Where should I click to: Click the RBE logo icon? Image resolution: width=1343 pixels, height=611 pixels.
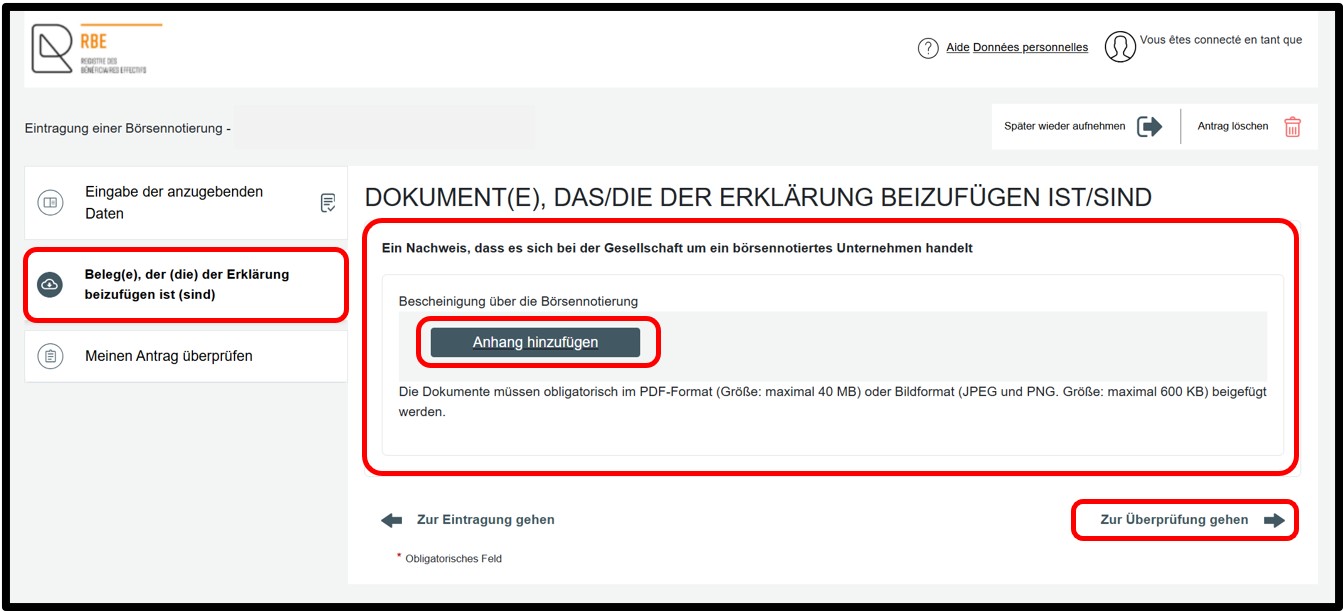click(x=52, y=49)
